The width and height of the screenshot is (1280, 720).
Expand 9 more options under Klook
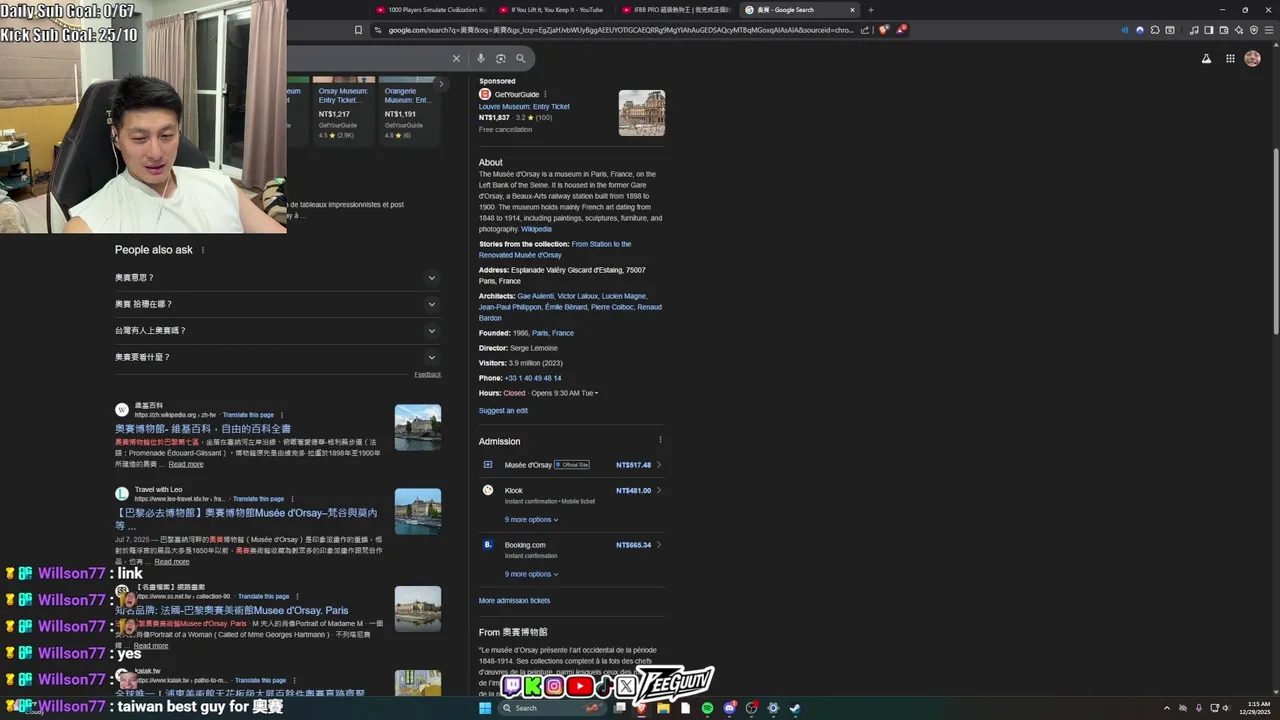(531, 520)
